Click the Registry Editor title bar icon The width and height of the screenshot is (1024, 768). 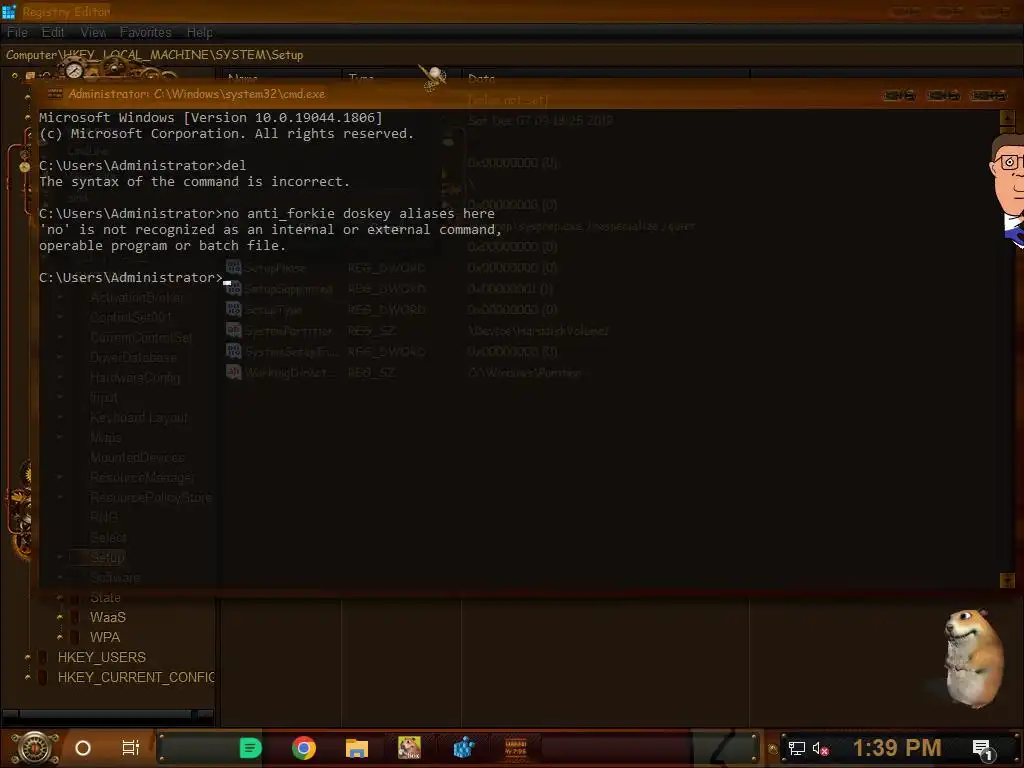8,11
